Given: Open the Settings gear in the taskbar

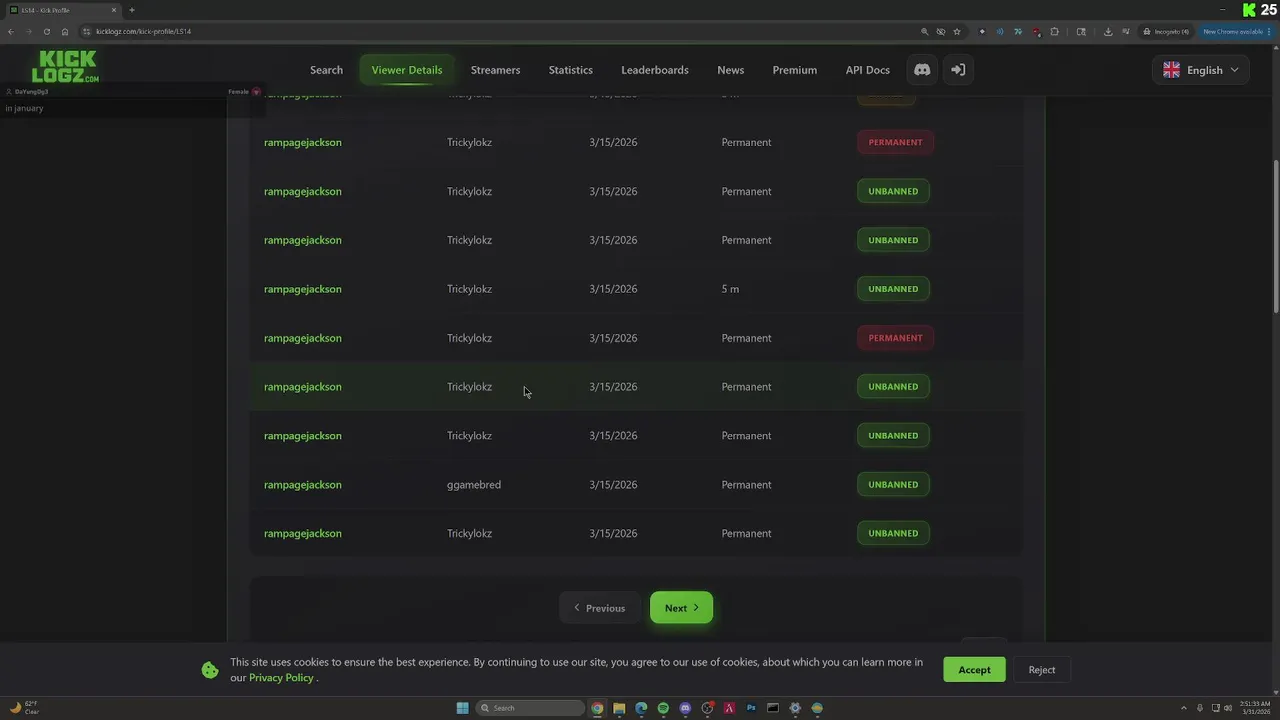Looking at the screenshot, I should 795,708.
